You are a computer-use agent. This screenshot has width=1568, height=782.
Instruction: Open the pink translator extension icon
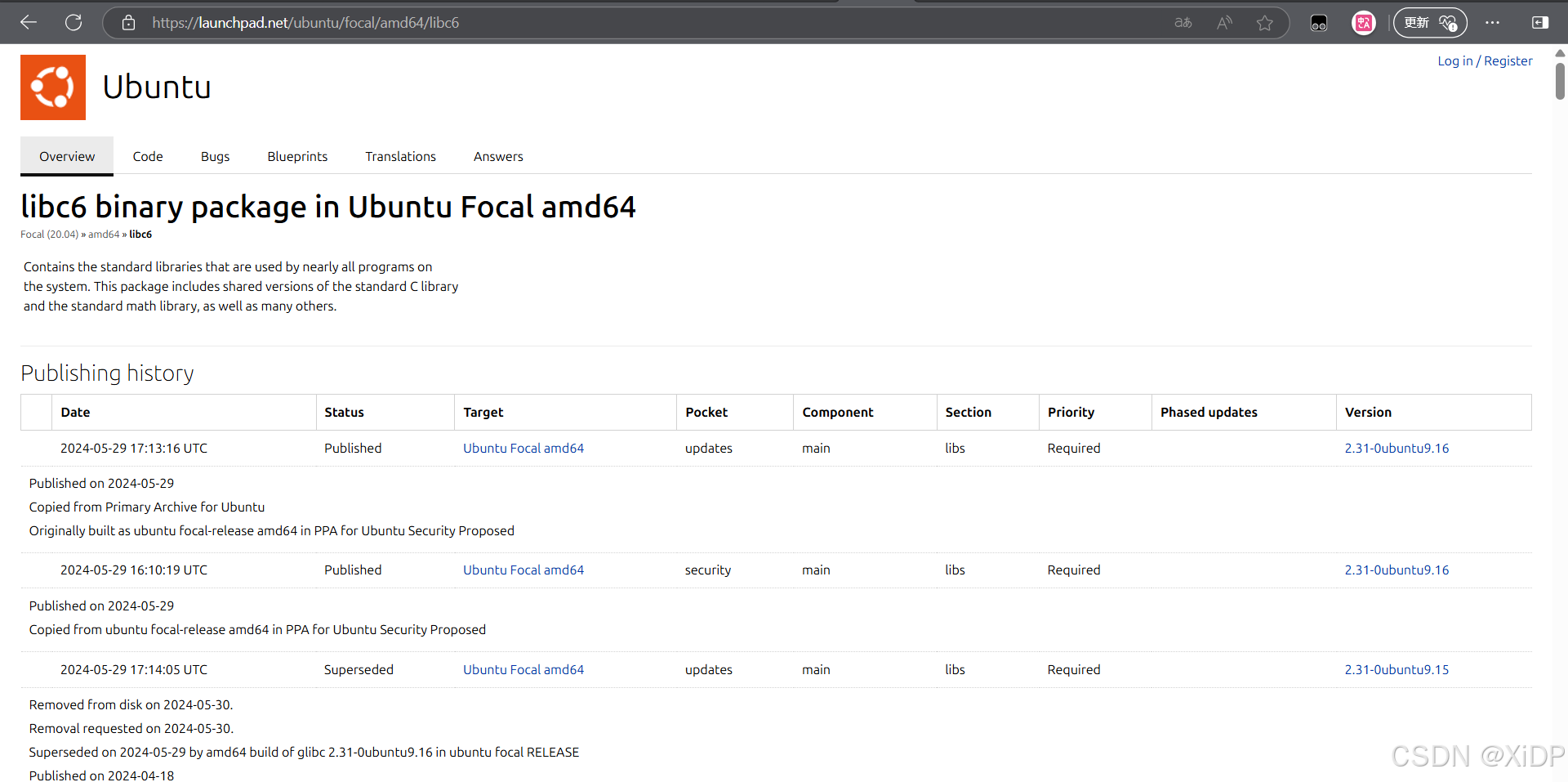tap(1364, 23)
